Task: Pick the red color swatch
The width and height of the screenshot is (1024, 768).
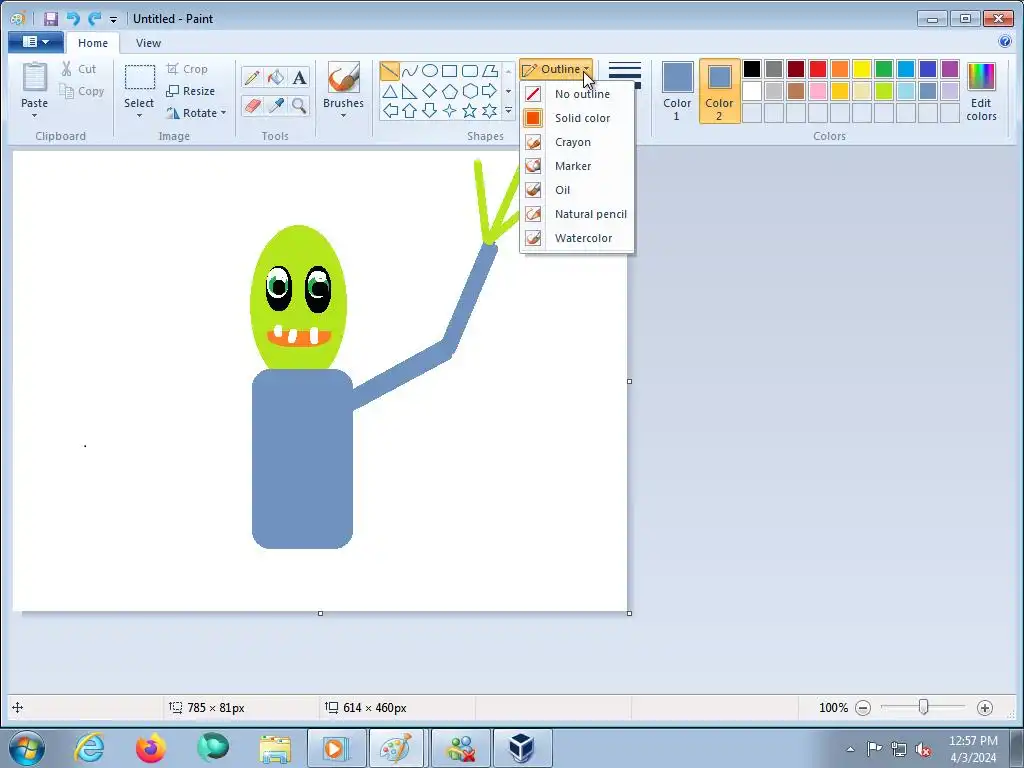Action: [x=818, y=69]
